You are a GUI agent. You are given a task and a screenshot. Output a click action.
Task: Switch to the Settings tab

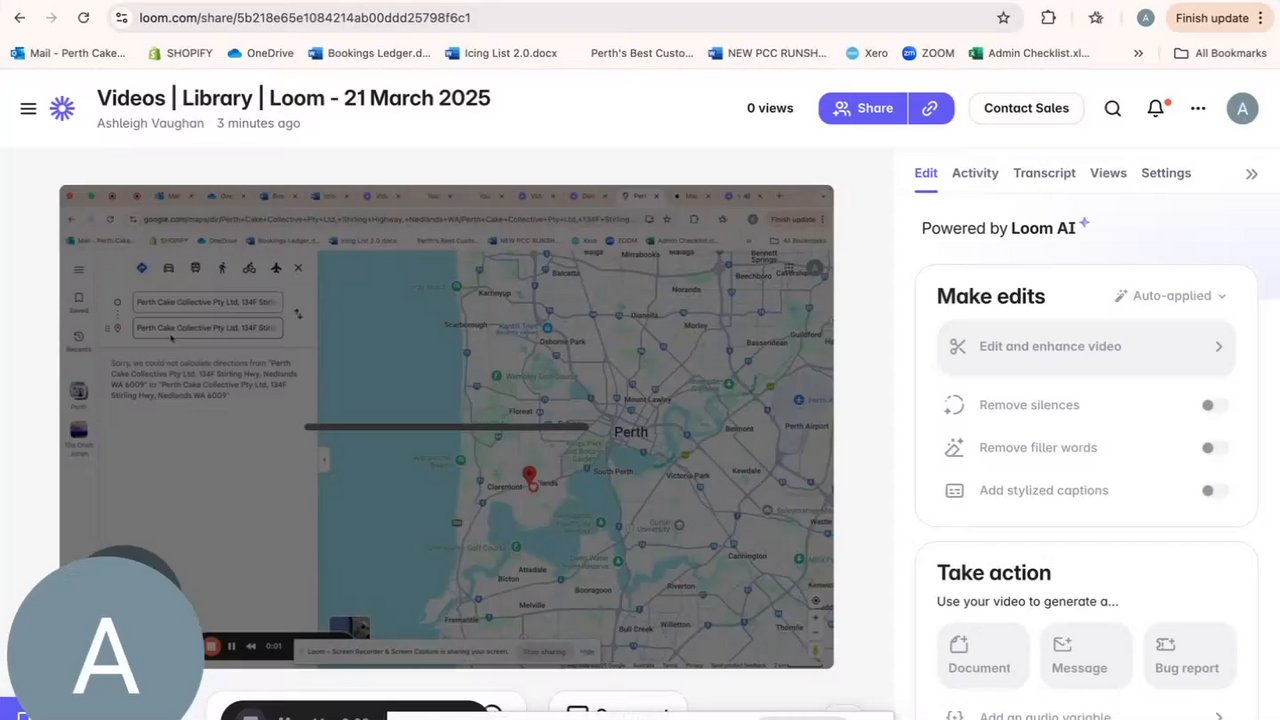click(1166, 173)
